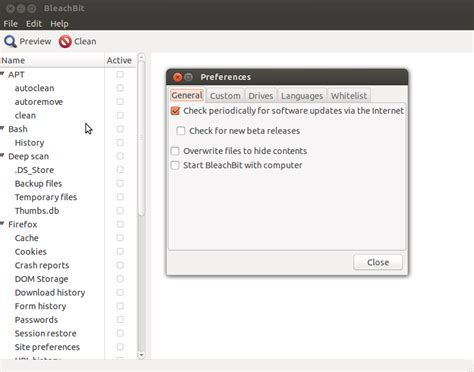Click the red Clean icon
Image resolution: width=474 pixels, height=372 pixels.
click(65, 42)
